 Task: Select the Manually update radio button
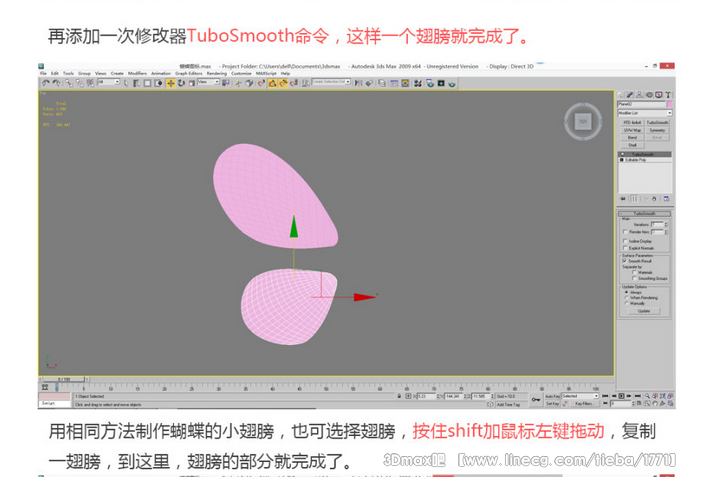[626, 303]
